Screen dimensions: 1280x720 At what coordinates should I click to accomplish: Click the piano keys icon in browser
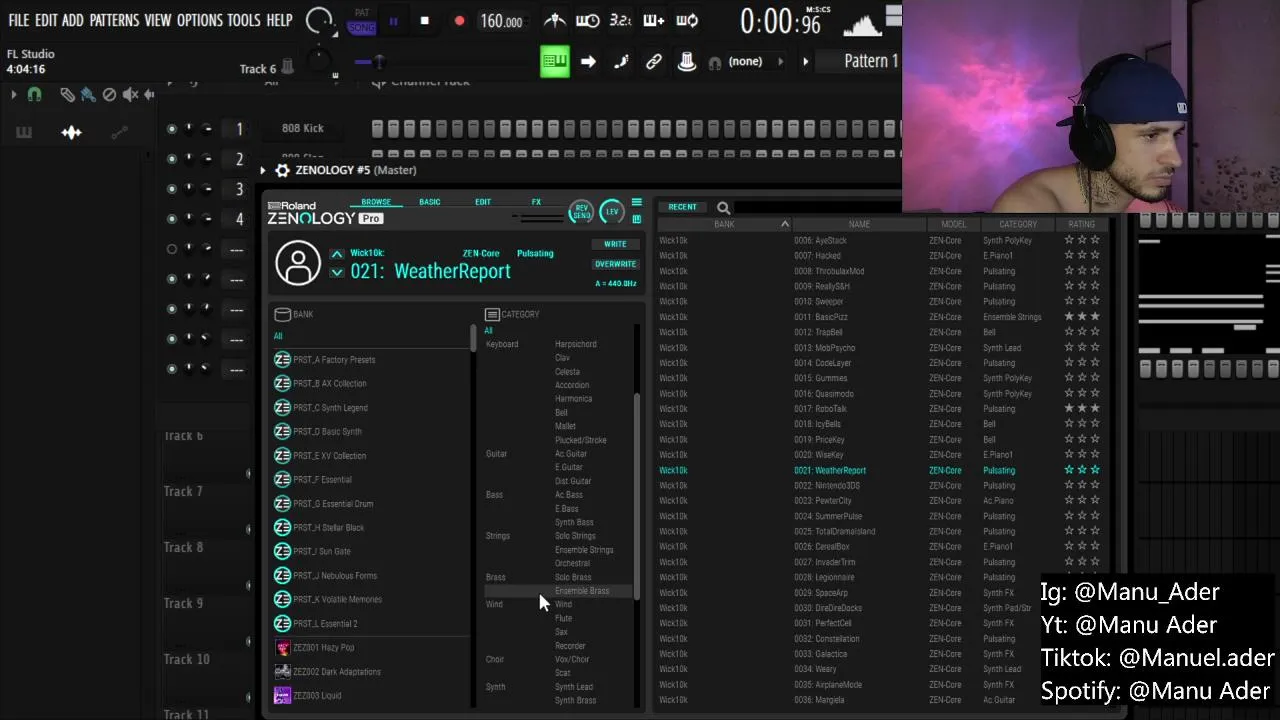coord(23,132)
